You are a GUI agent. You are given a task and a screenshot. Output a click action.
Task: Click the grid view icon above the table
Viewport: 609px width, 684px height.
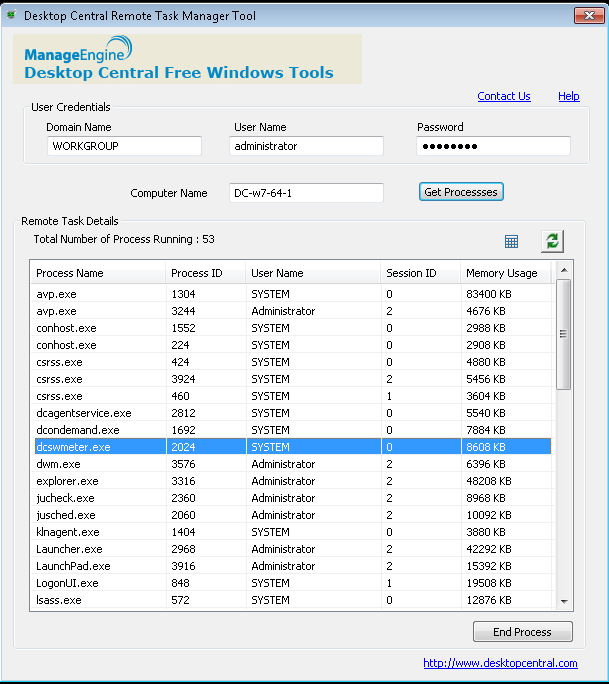click(x=511, y=241)
